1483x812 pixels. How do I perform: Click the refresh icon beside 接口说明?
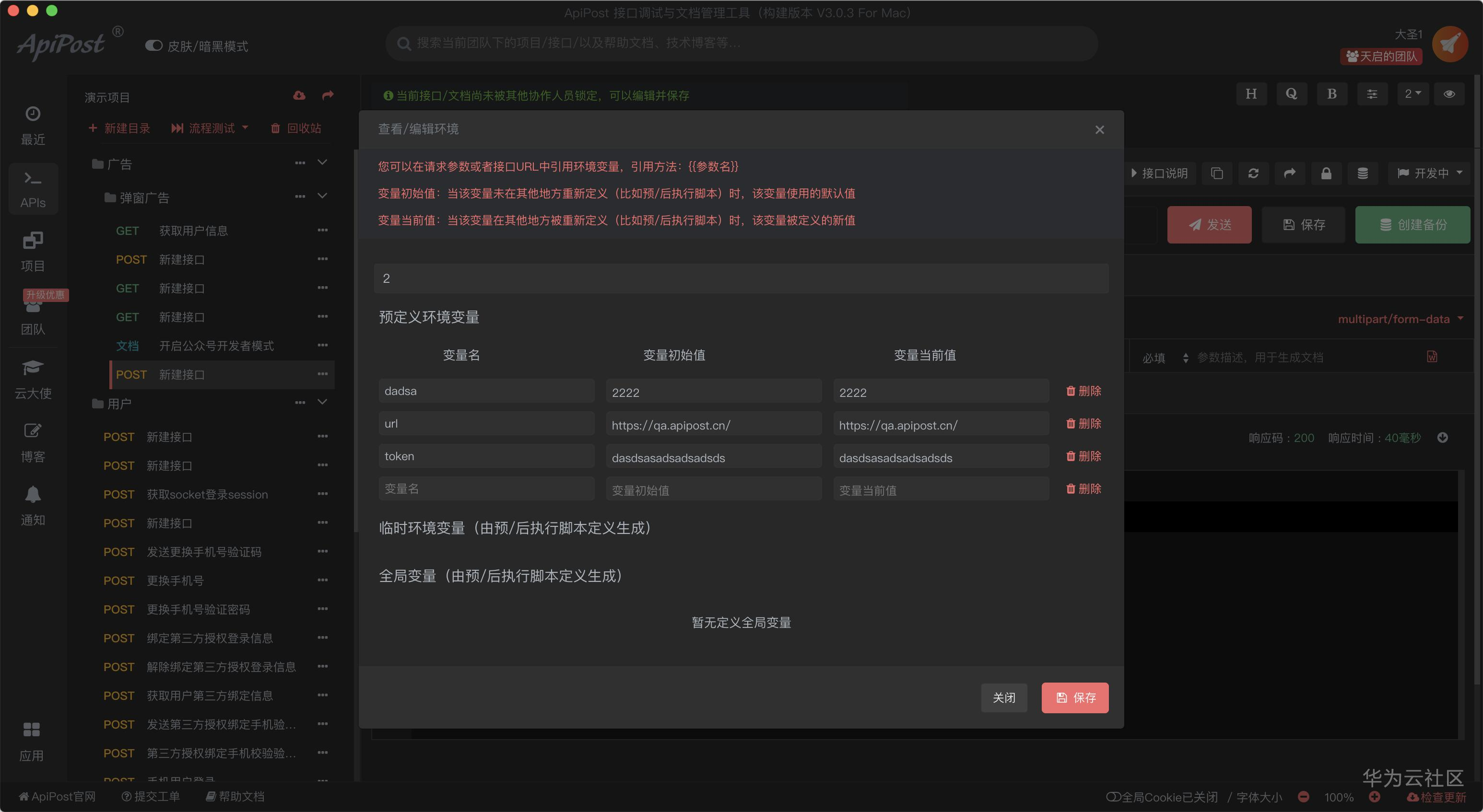tap(1253, 173)
